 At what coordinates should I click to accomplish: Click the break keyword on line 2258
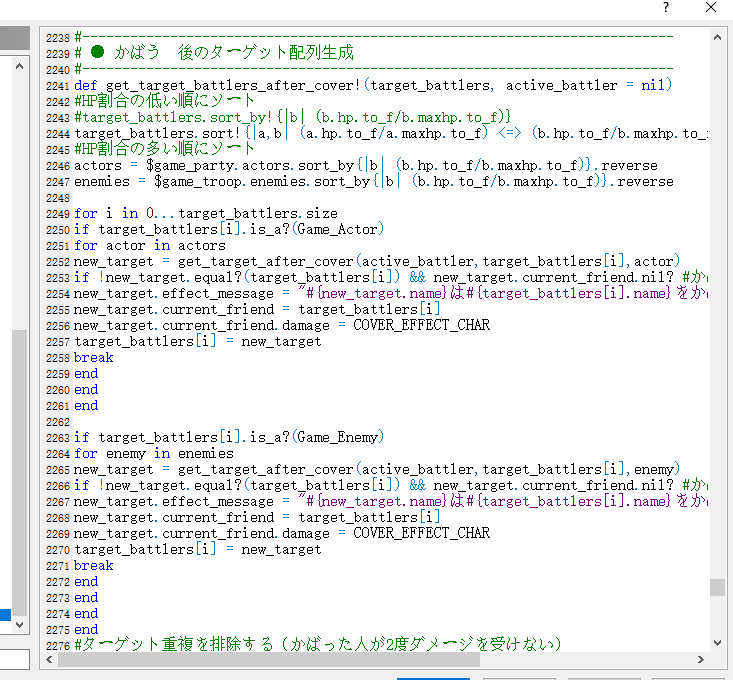click(x=93, y=358)
